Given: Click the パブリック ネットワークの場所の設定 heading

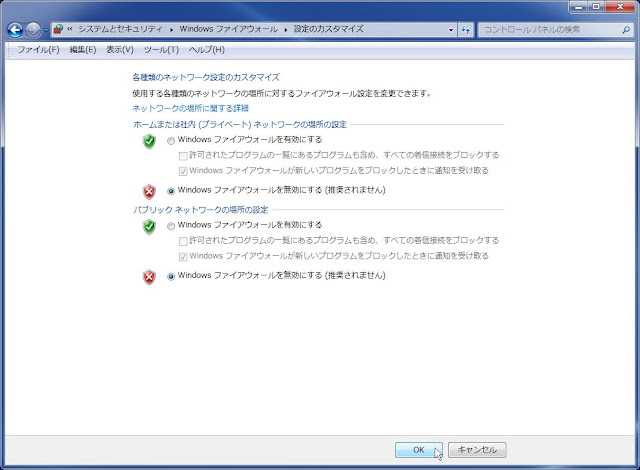Looking at the screenshot, I should pos(200,210).
